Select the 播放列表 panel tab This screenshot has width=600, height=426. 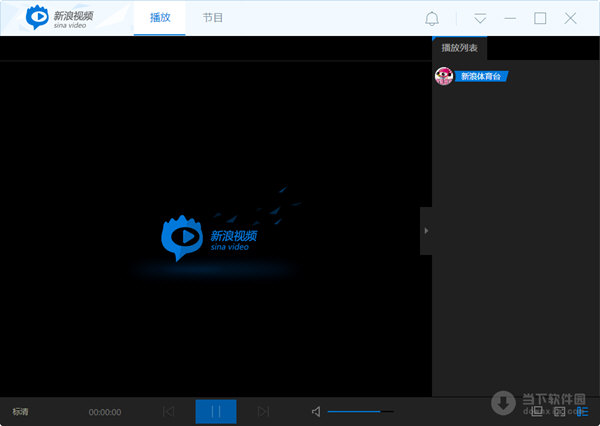click(x=459, y=48)
